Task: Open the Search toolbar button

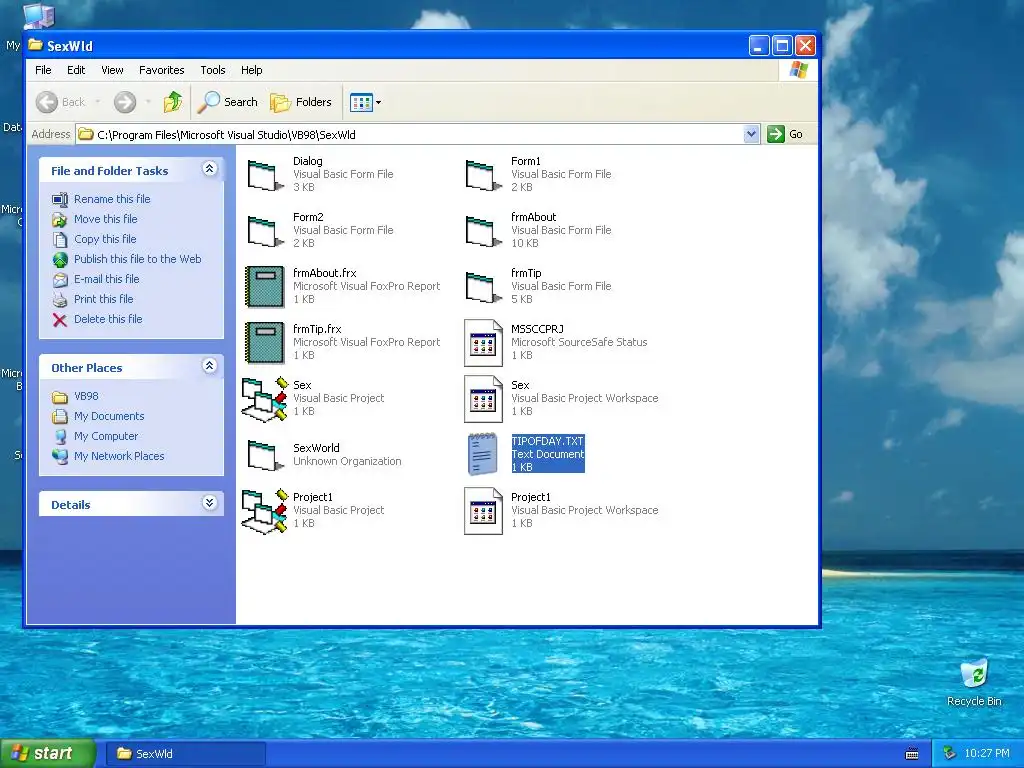Action: 228,102
